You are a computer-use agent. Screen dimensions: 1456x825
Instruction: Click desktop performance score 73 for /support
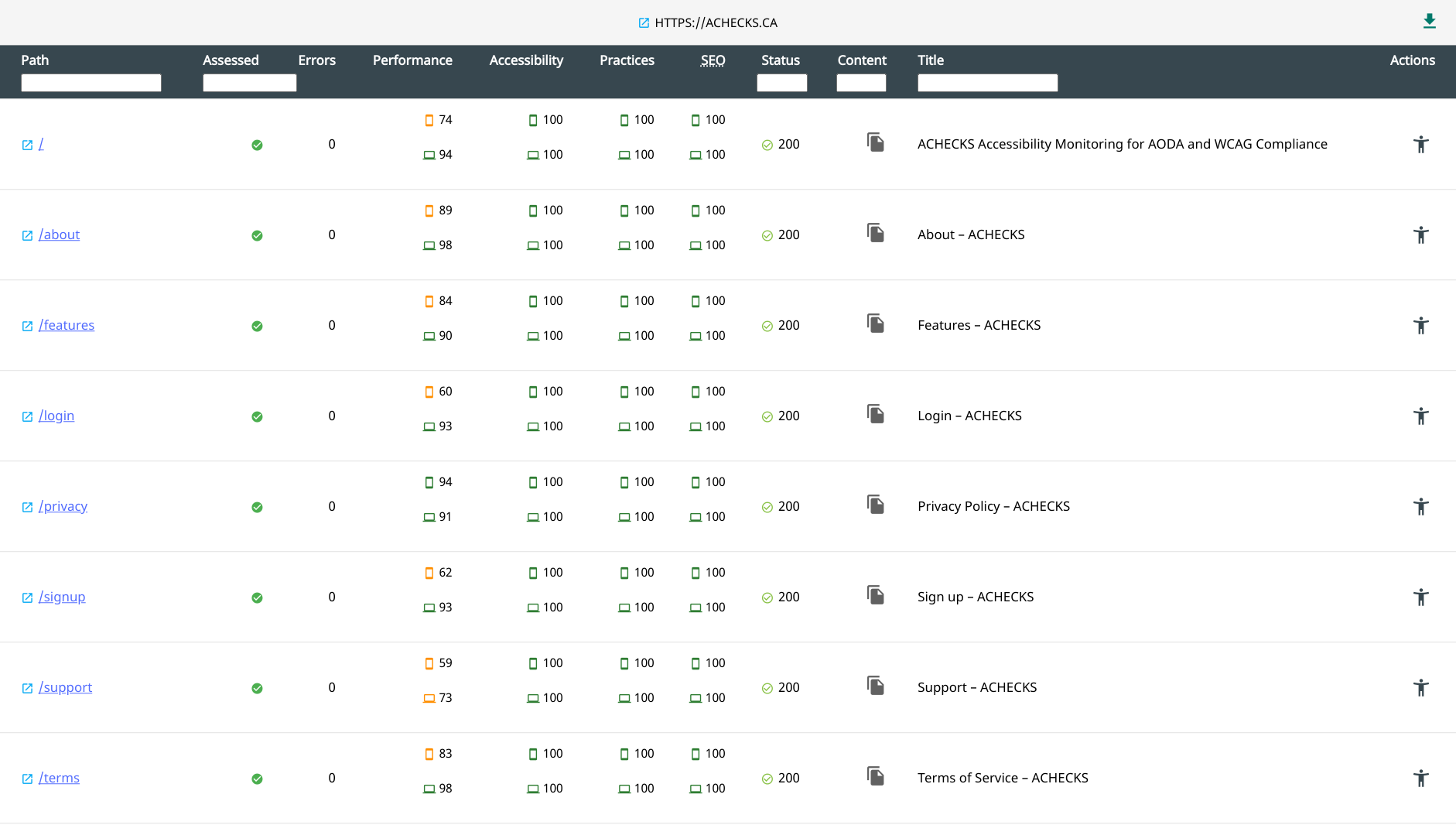click(x=438, y=698)
